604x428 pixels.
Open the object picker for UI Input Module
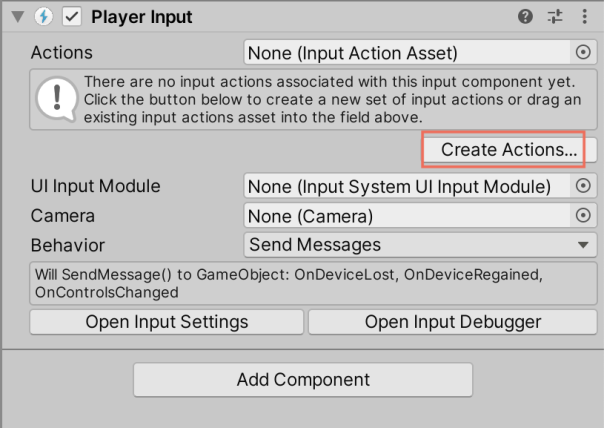coord(583,186)
